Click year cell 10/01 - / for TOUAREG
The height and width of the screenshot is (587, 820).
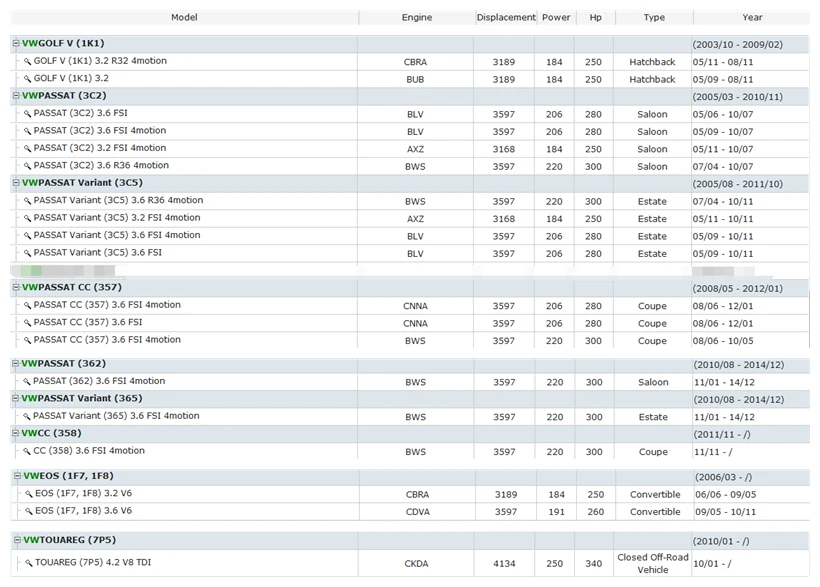[x=712, y=564]
